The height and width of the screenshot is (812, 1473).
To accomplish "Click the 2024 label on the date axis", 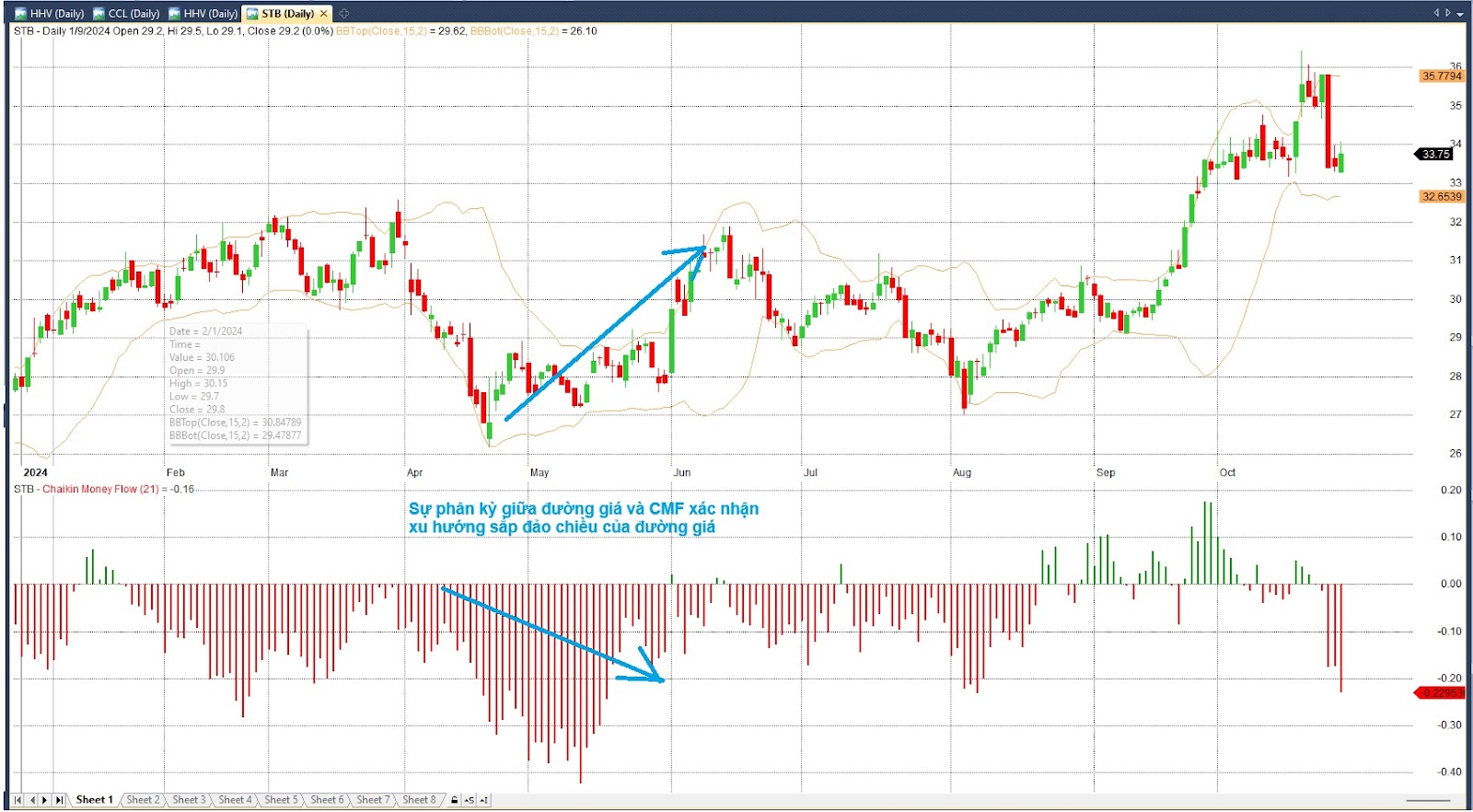I will coord(35,472).
